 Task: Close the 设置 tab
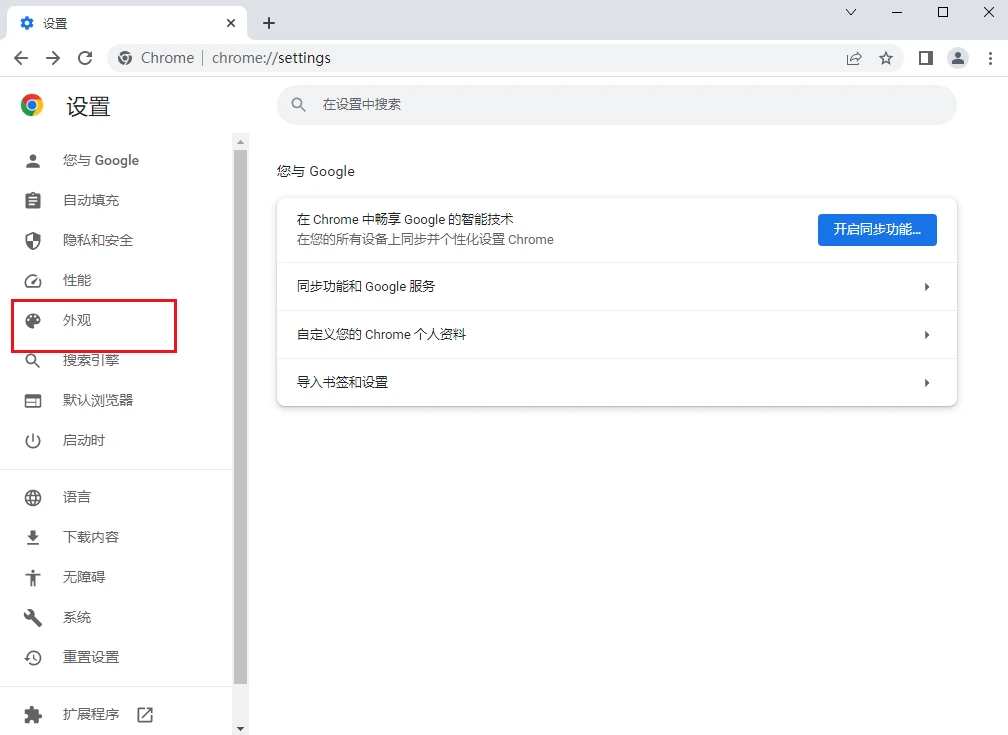point(231,23)
